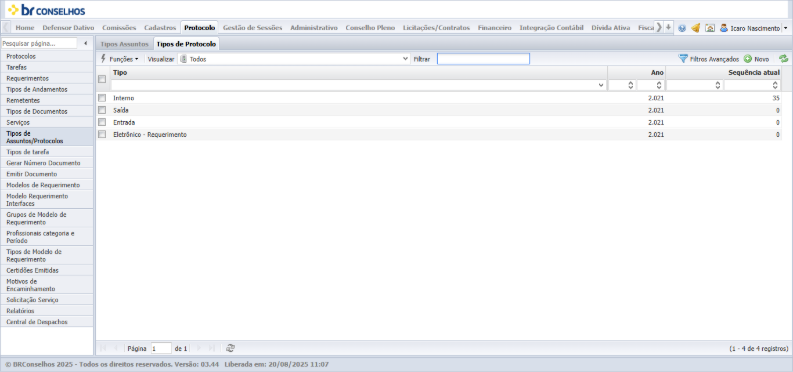The image size is (793, 372).
Task: Click the Novo button label
Action: coord(762,59)
